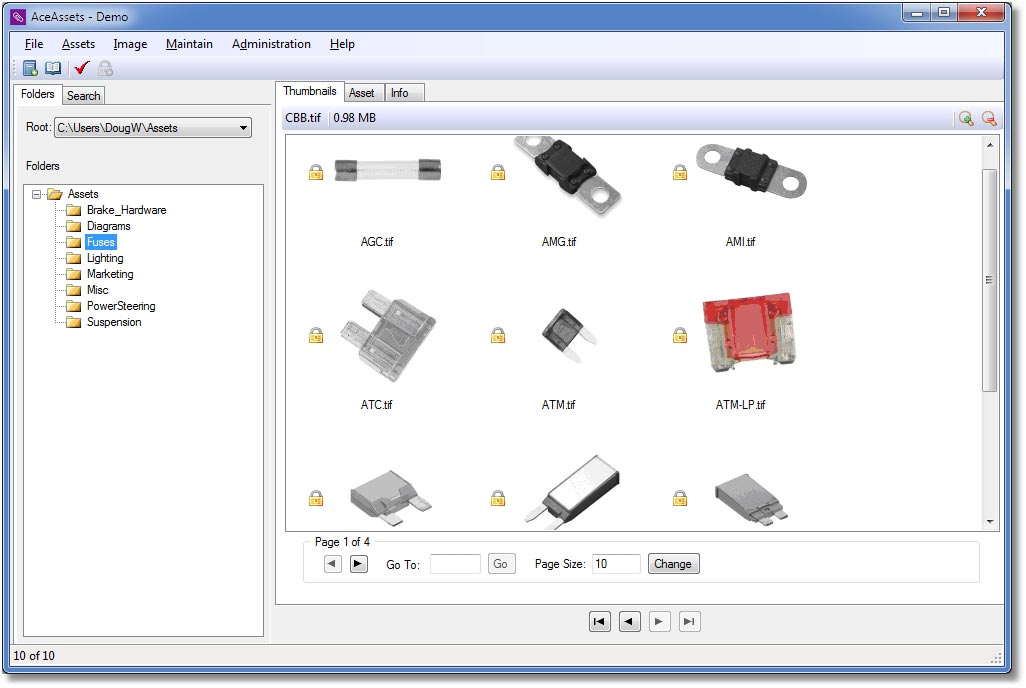Image resolution: width=1026 pixels, height=688 pixels.
Task: Click the lock icon beside AGC.tif
Action: click(x=315, y=173)
